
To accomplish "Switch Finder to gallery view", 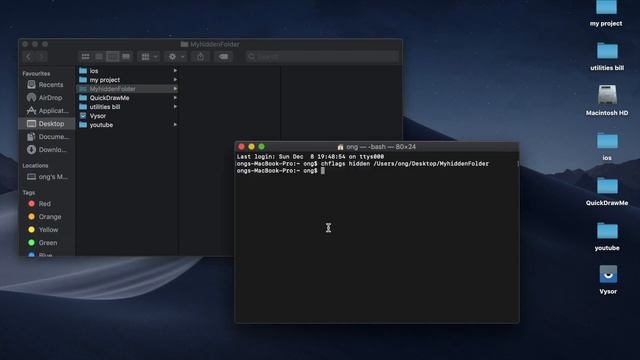I will coord(126,56).
